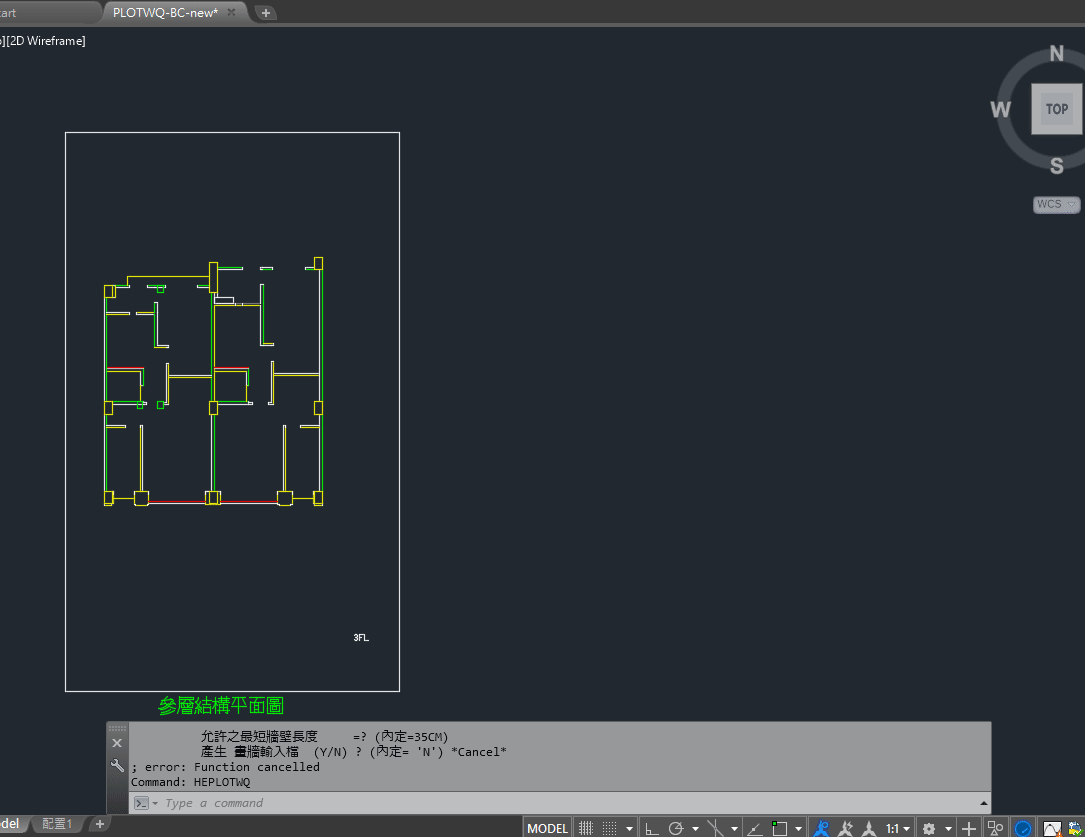
Task: Click recent commands prompt icon
Action: [141, 803]
